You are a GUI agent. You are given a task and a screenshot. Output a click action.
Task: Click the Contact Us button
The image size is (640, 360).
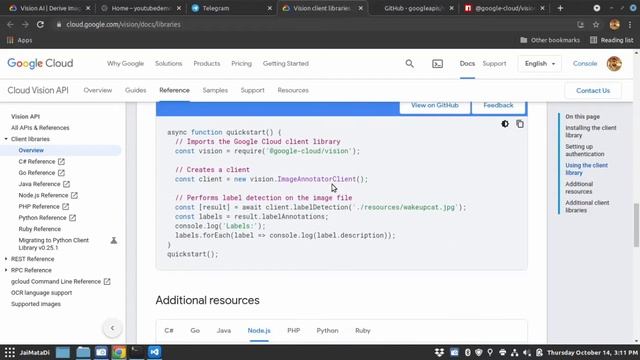[x=593, y=91]
